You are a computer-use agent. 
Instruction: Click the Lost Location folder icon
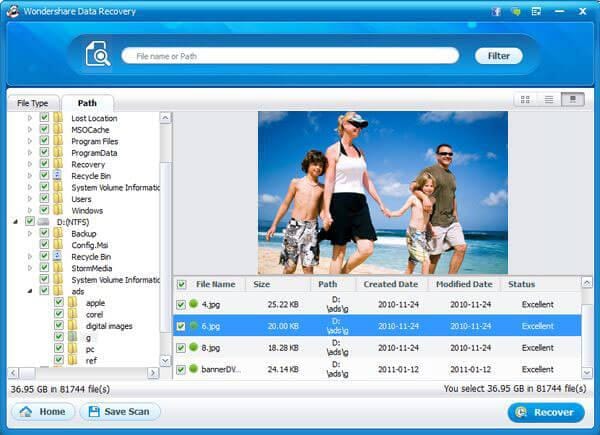(x=58, y=118)
